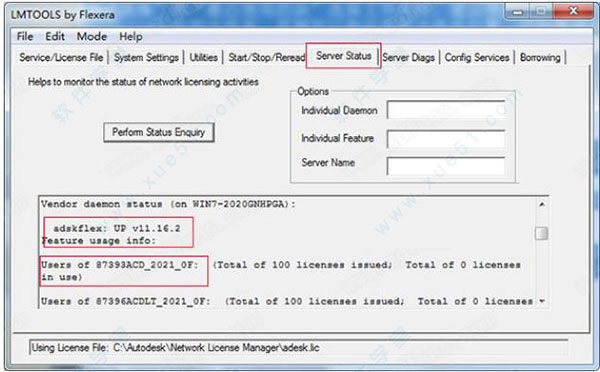This screenshot has width=600, height=372.
Task: Switch to Config Services tab
Action: [477, 57]
